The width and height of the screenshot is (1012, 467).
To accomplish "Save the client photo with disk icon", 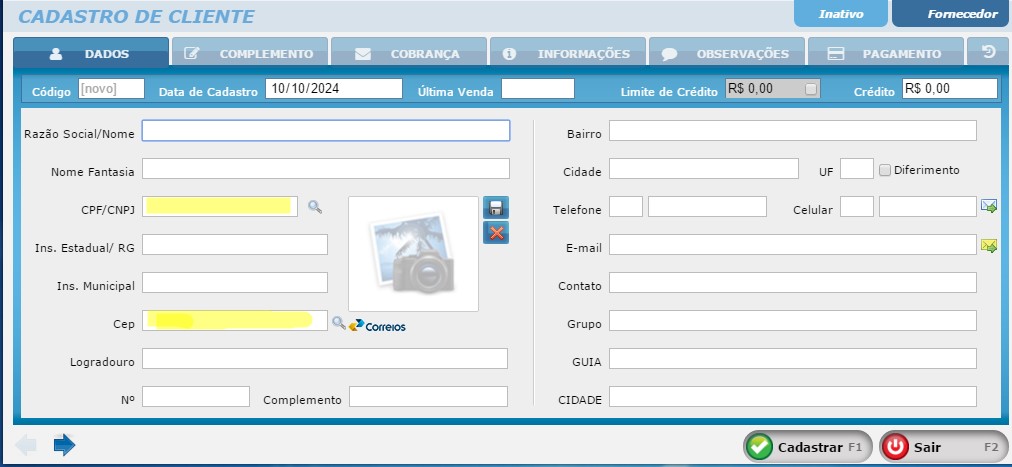I will click(496, 208).
